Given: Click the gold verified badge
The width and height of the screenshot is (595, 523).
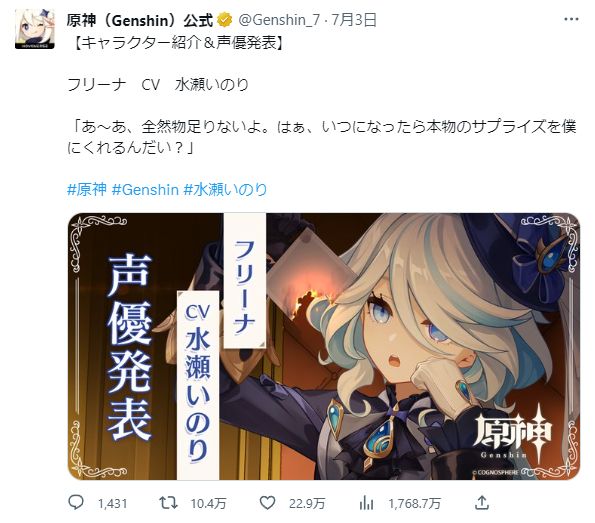Looking at the screenshot, I should pyautogui.click(x=225, y=20).
